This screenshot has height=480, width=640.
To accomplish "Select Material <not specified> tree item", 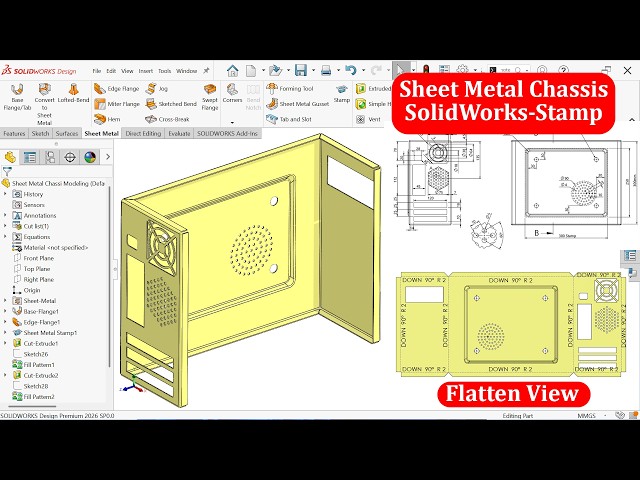I will pyautogui.click(x=50, y=247).
